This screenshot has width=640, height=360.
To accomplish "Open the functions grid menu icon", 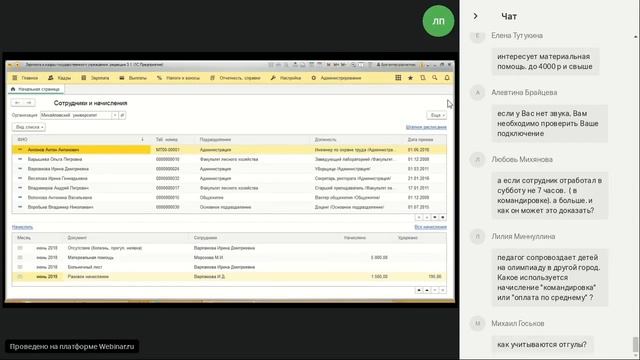I will pos(398,78).
